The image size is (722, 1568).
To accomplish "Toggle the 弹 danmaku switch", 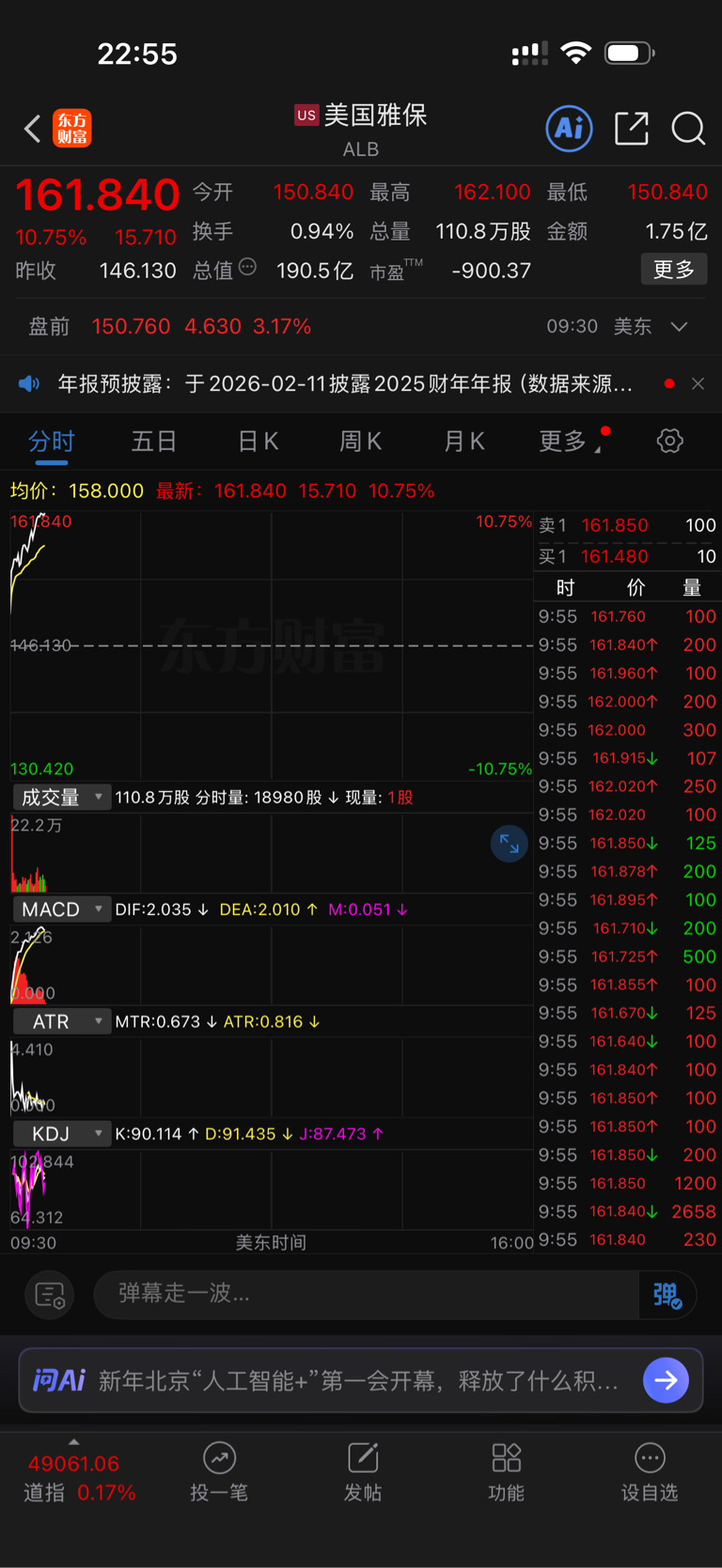I will 667,1295.
